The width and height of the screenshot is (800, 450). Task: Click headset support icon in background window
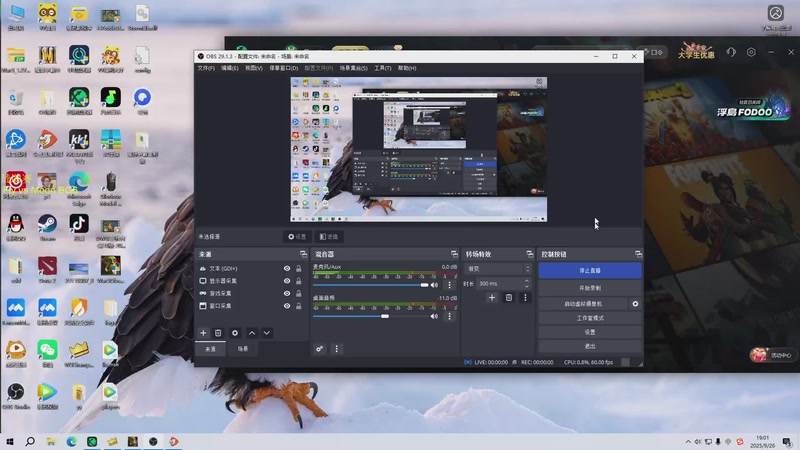(731, 52)
